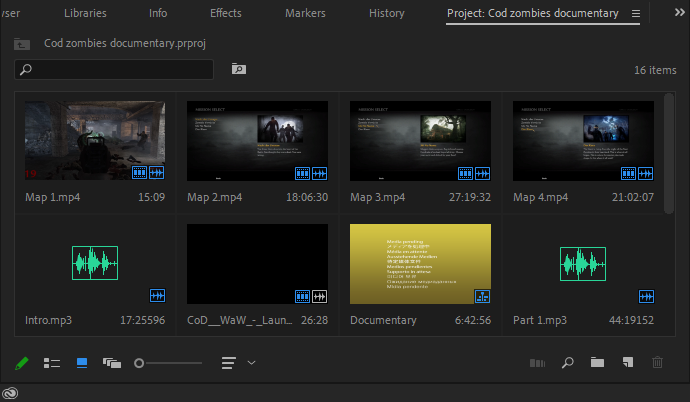Click Automate to Sequence icon
The width and height of the screenshot is (690, 402).
[537, 363]
